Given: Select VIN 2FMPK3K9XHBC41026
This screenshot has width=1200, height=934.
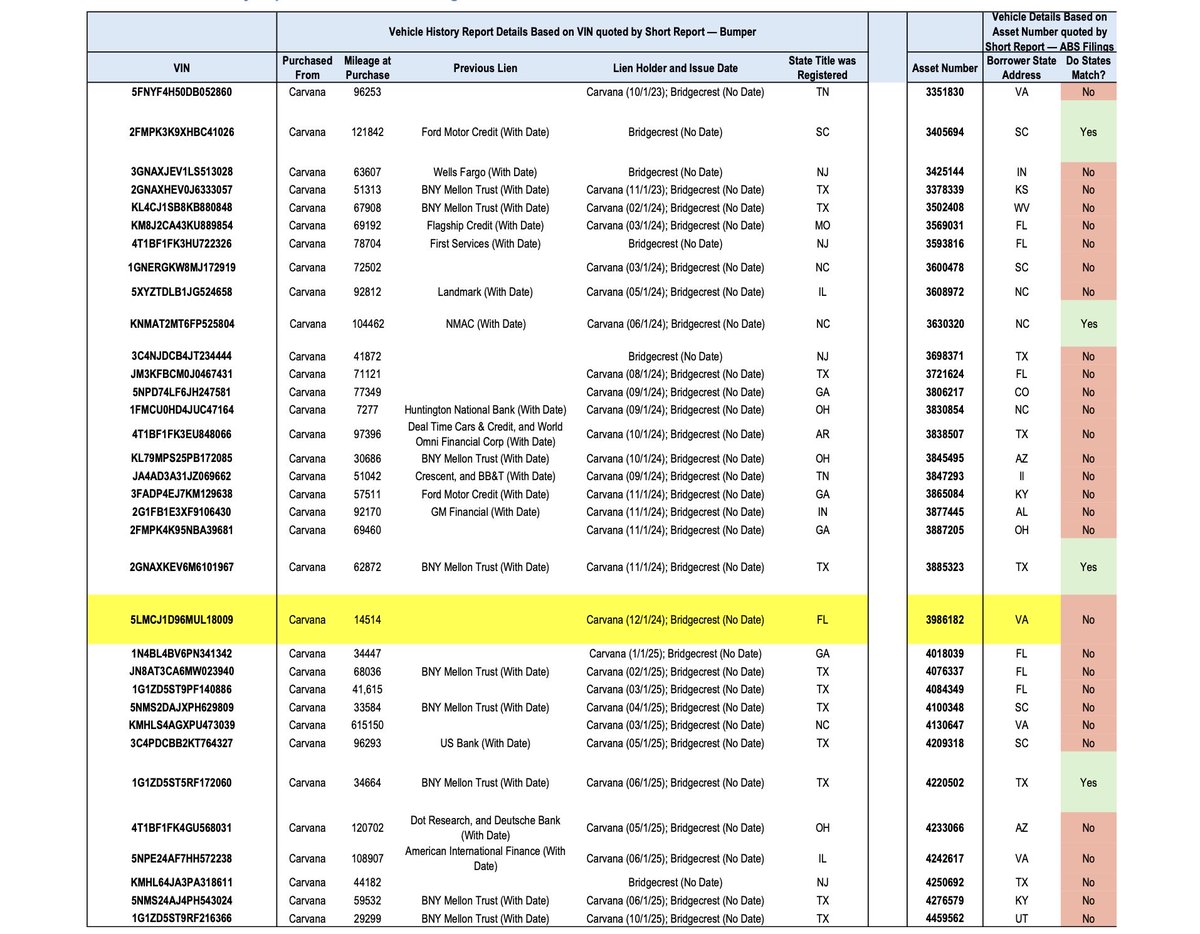Looking at the screenshot, I should click(182, 132).
